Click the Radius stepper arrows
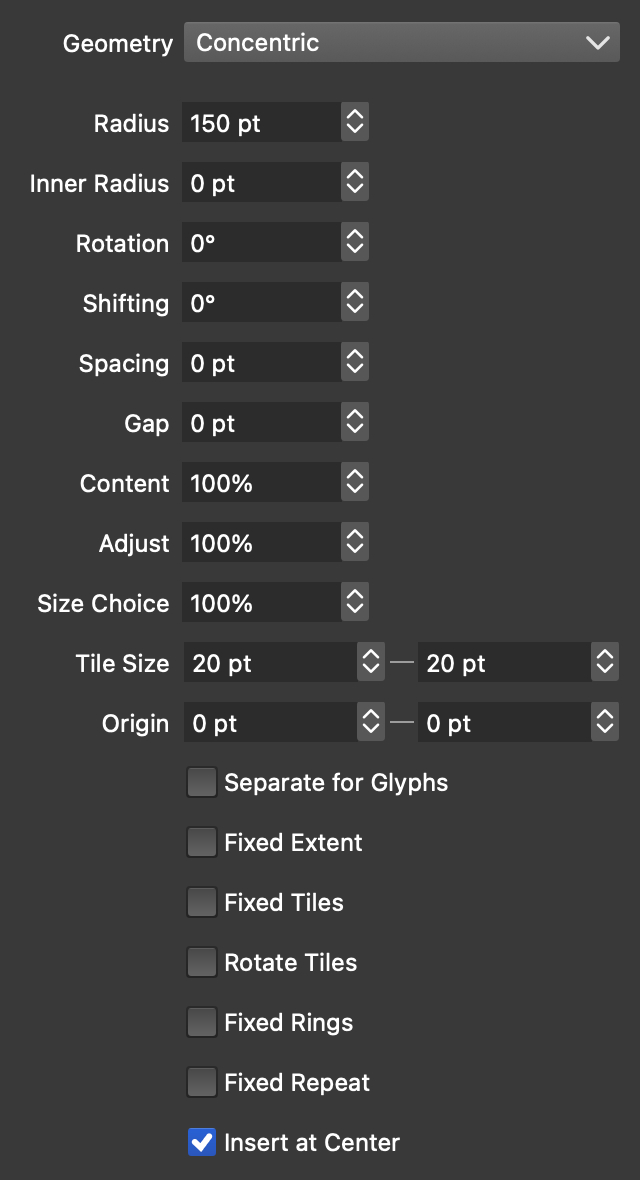The height and width of the screenshot is (1180, 640). tap(354, 123)
